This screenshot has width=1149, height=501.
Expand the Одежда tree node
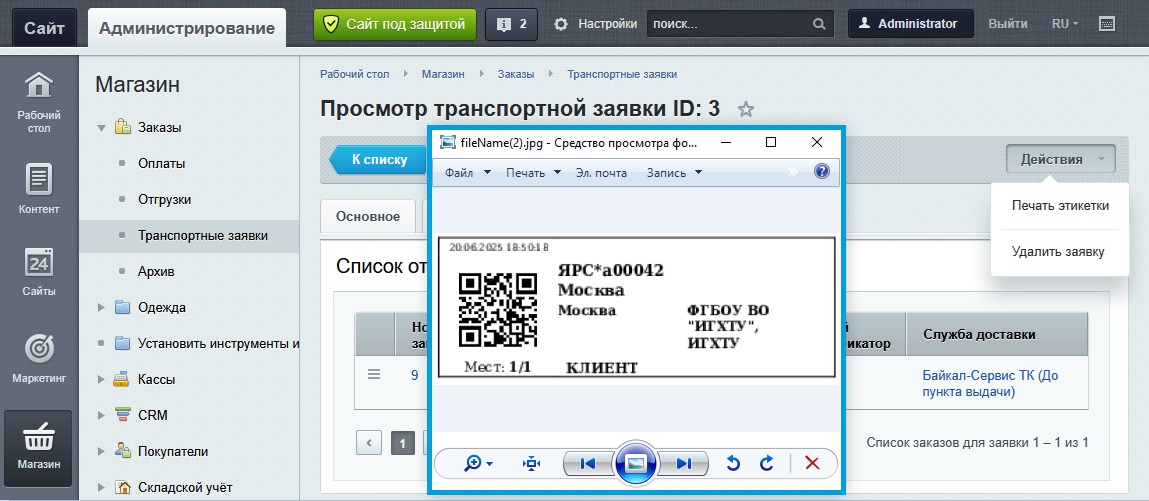[101, 308]
